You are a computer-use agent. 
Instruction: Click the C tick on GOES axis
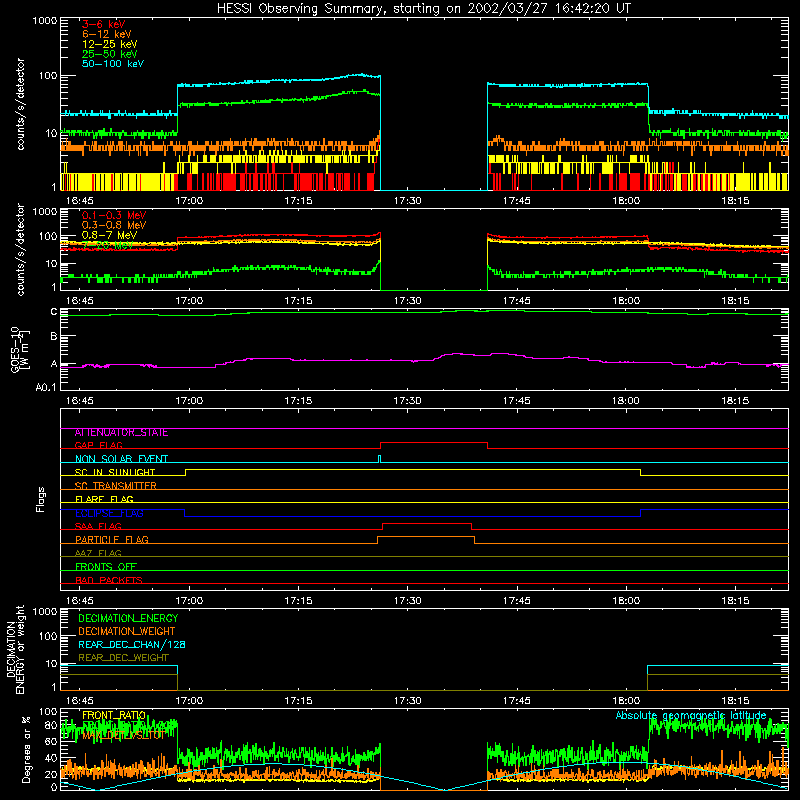click(54, 312)
